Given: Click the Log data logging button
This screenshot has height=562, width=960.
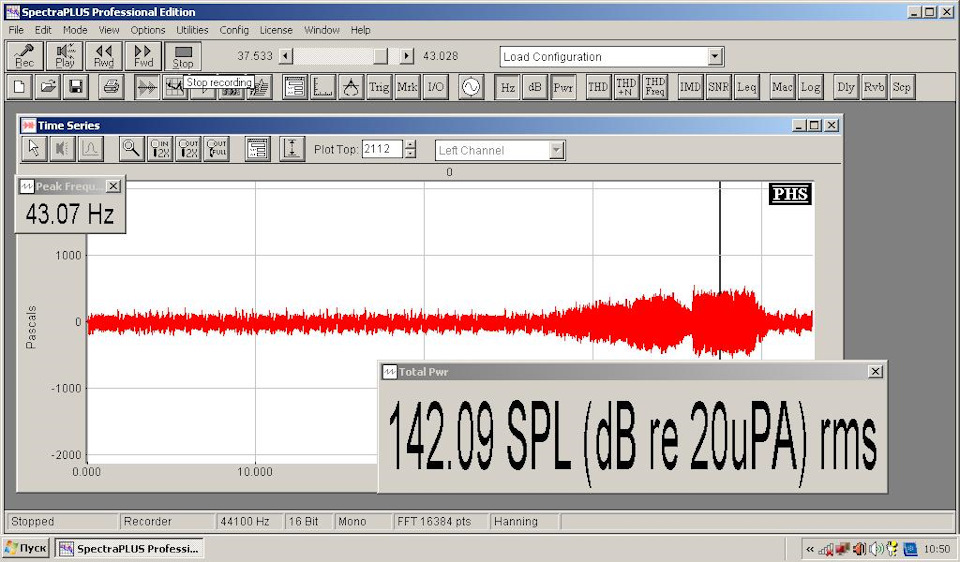Looking at the screenshot, I should point(810,87).
